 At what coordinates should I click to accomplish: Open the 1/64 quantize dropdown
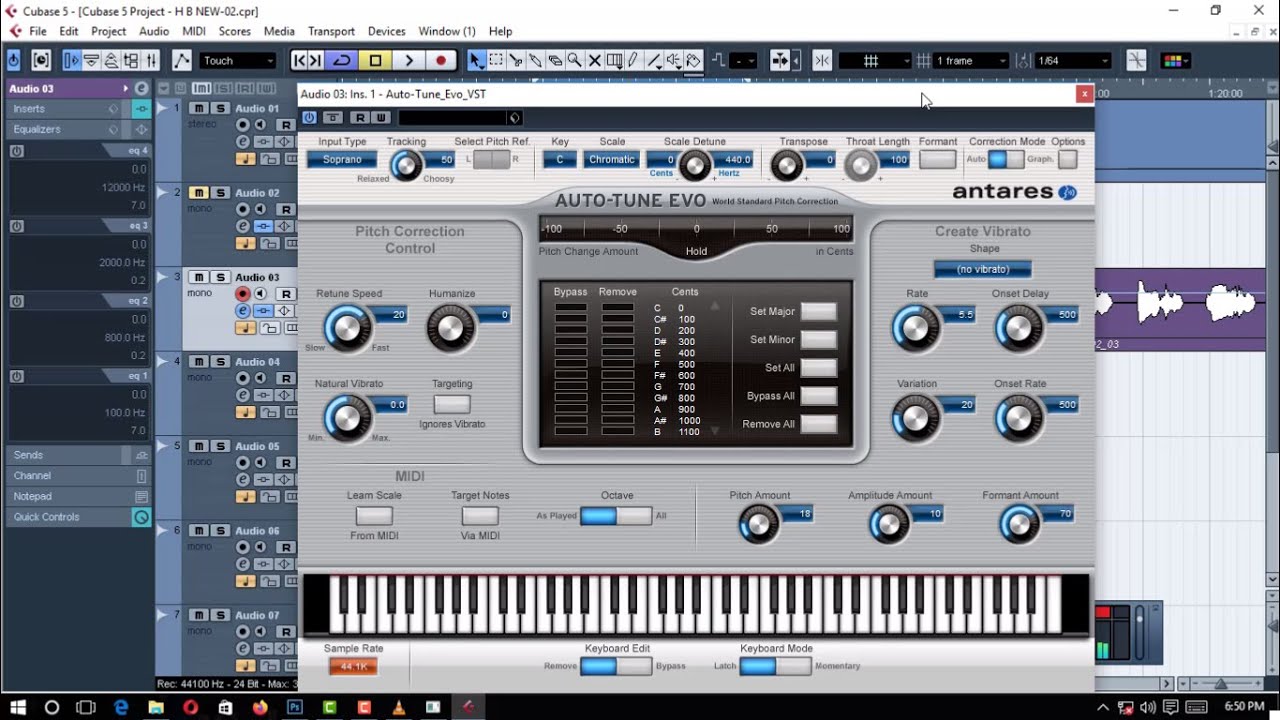pos(1073,61)
